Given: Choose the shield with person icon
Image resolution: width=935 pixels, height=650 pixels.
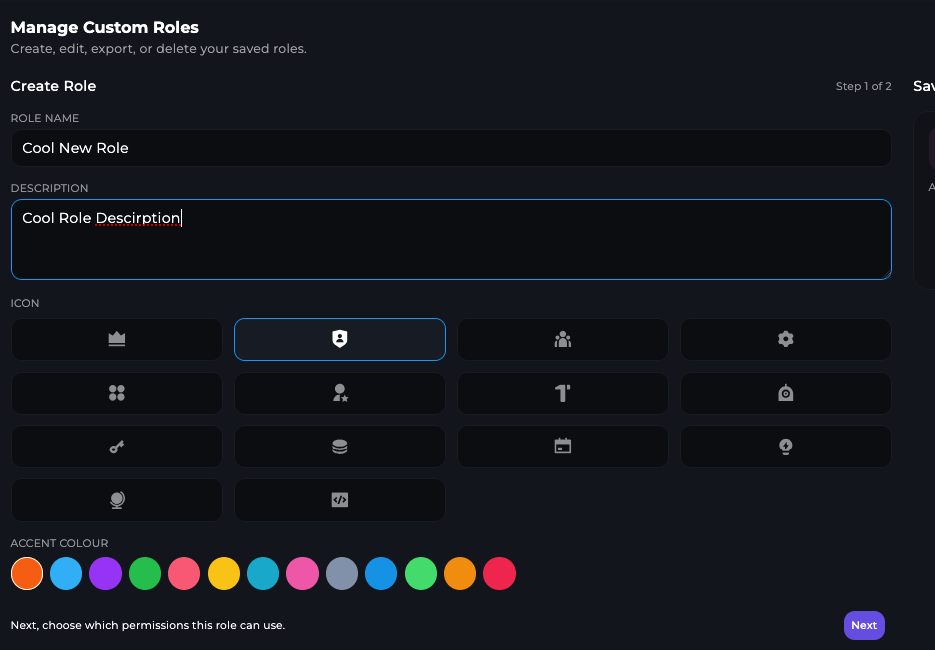Looking at the screenshot, I should click(339, 339).
